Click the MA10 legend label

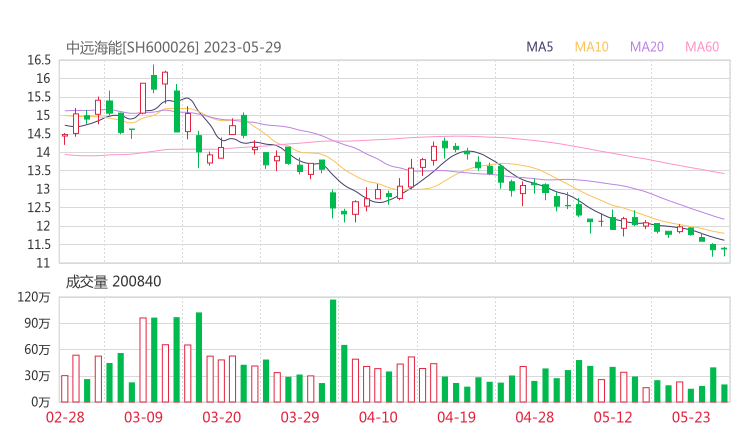tap(591, 47)
